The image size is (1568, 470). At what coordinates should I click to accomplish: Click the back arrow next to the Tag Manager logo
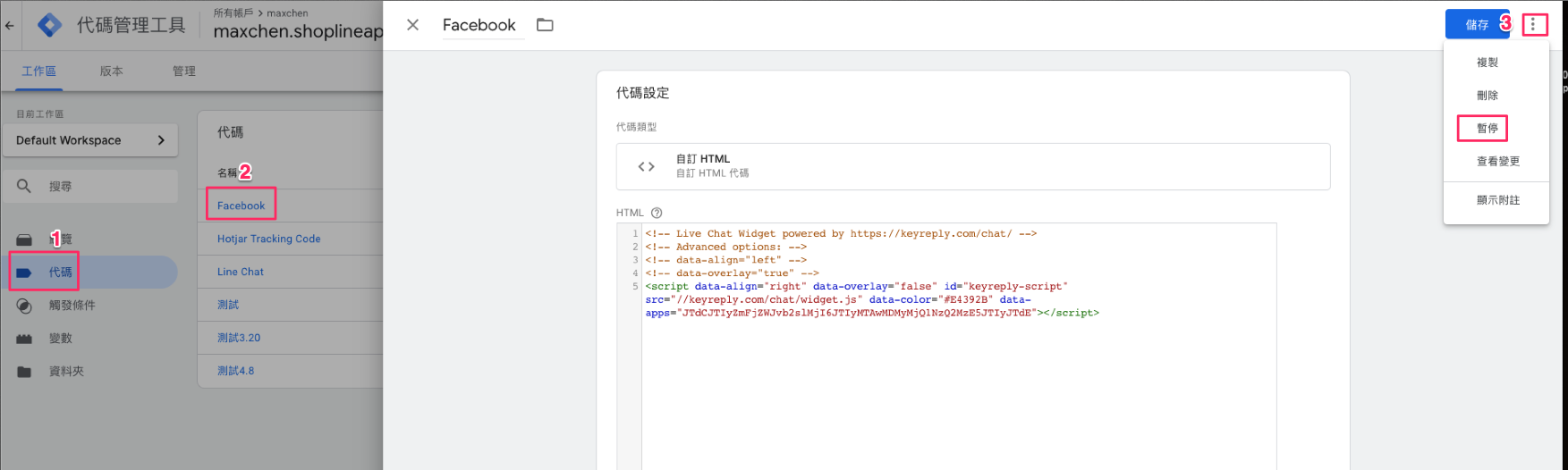(x=10, y=25)
